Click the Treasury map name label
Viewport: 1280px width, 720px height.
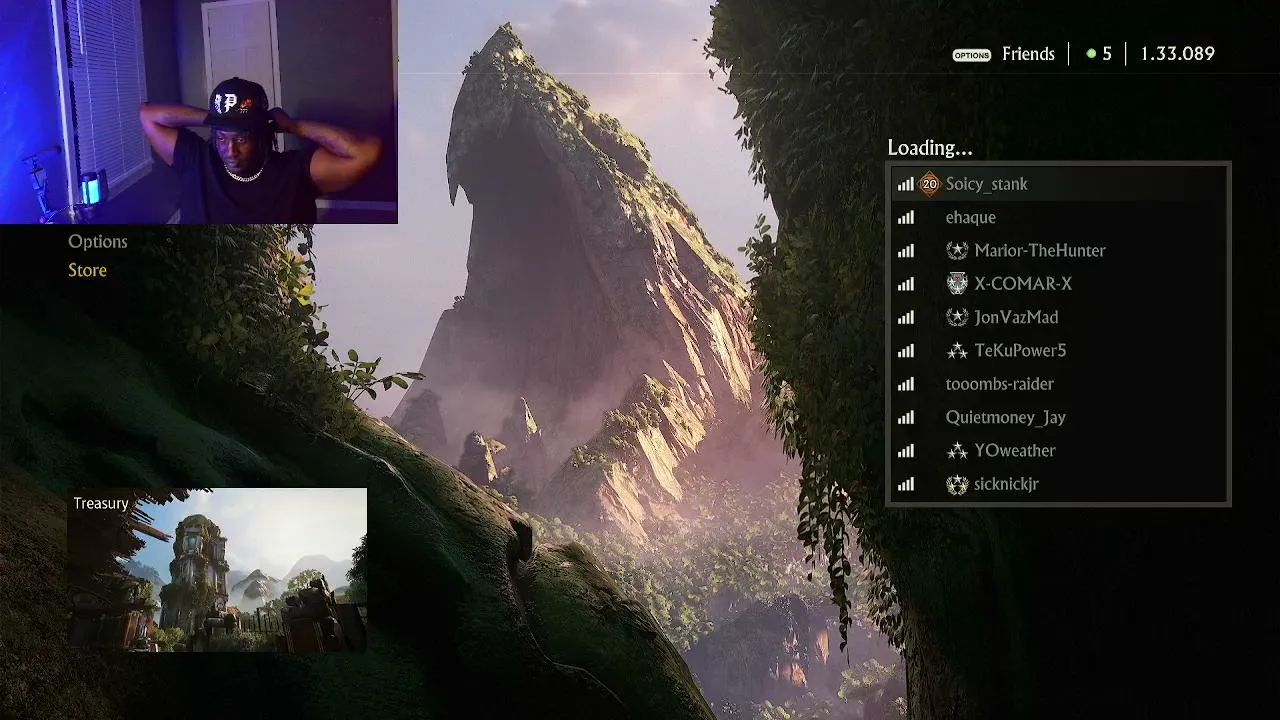pyautogui.click(x=101, y=503)
